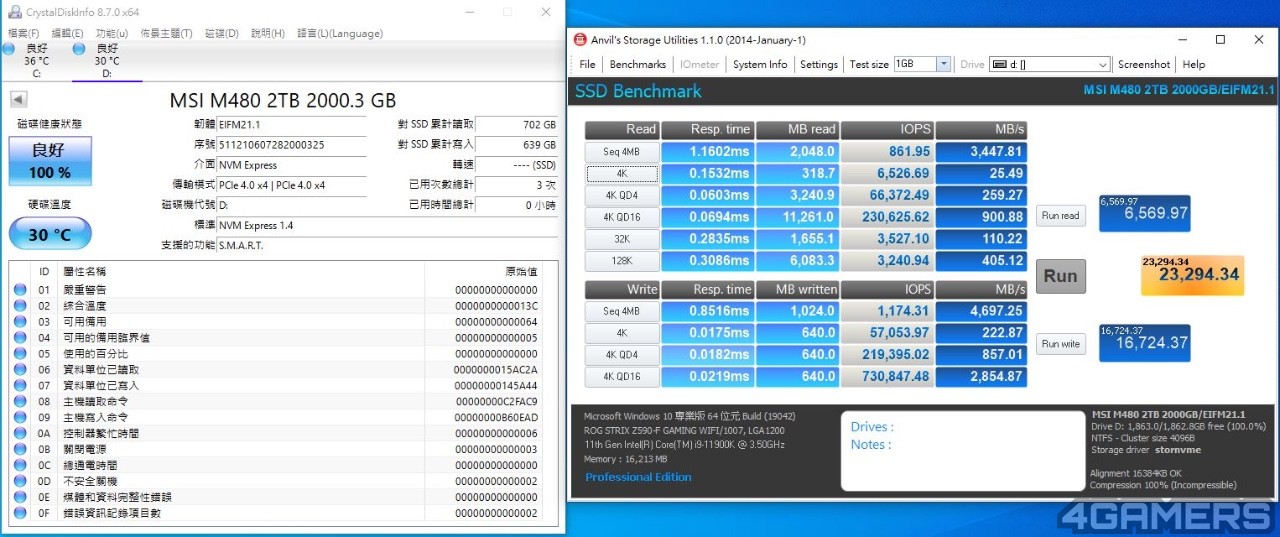Viewport: 1280px width, 537px height.
Task: Click the status icon for 0D 不安全關機
Action: tap(21, 482)
